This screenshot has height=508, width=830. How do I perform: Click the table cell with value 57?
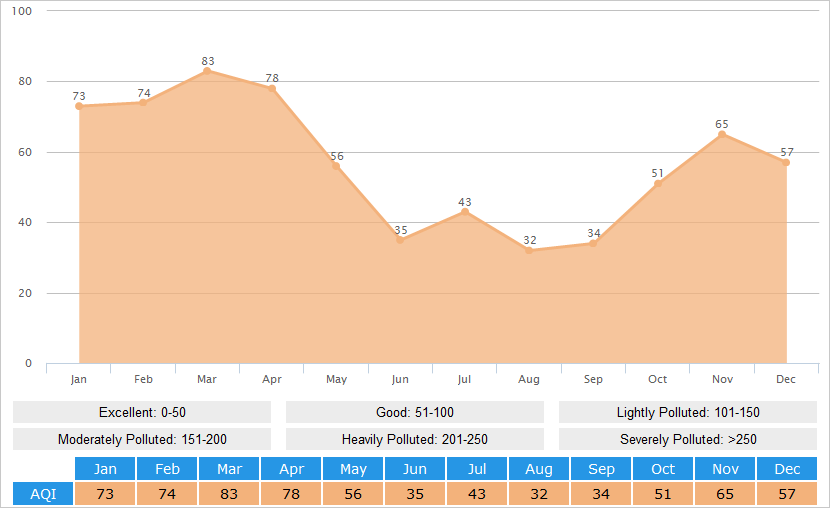pyautogui.click(x=787, y=494)
